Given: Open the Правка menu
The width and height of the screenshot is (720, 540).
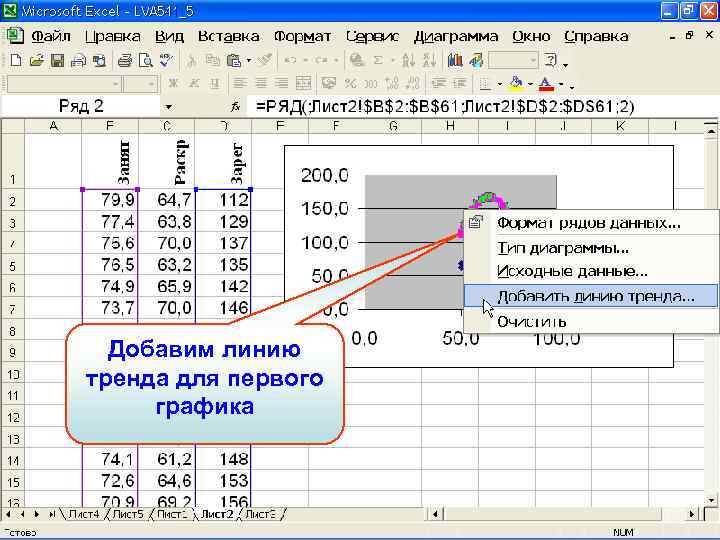Looking at the screenshot, I should click(112, 36).
